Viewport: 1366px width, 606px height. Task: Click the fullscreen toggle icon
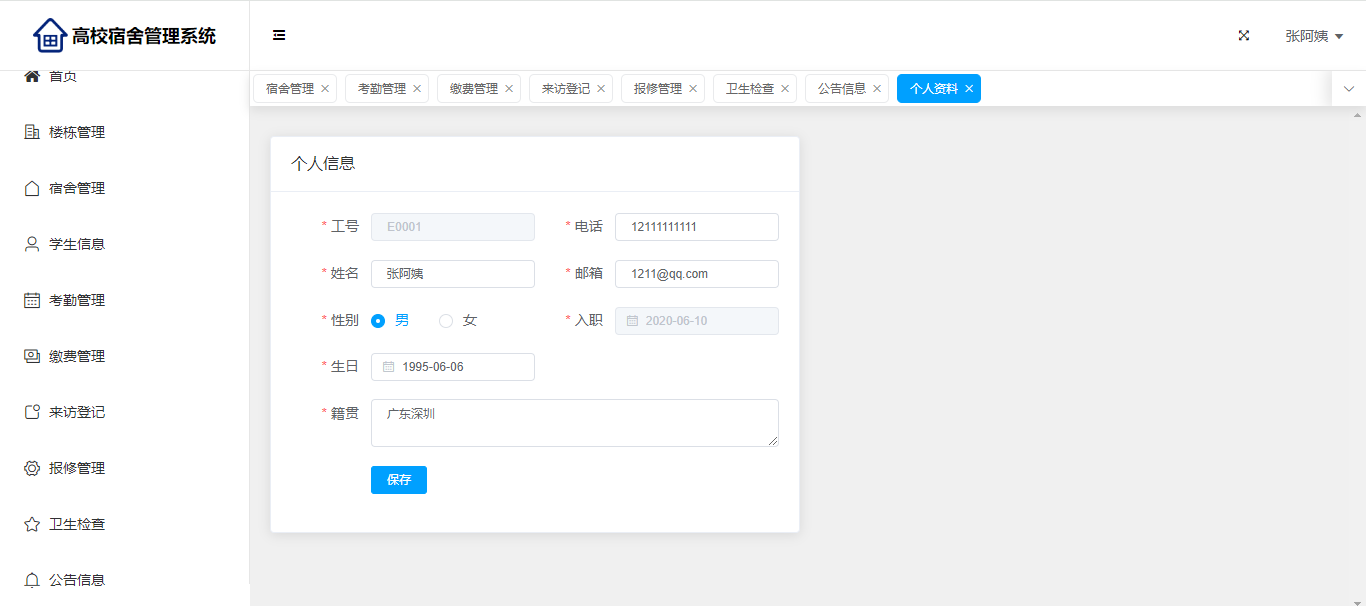click(x=1244, y=35)
